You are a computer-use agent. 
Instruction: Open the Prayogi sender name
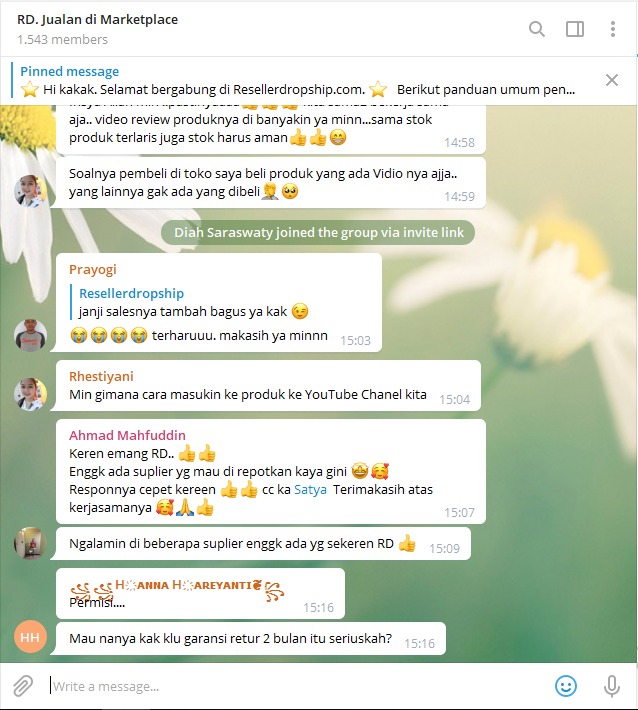[92, 269]
